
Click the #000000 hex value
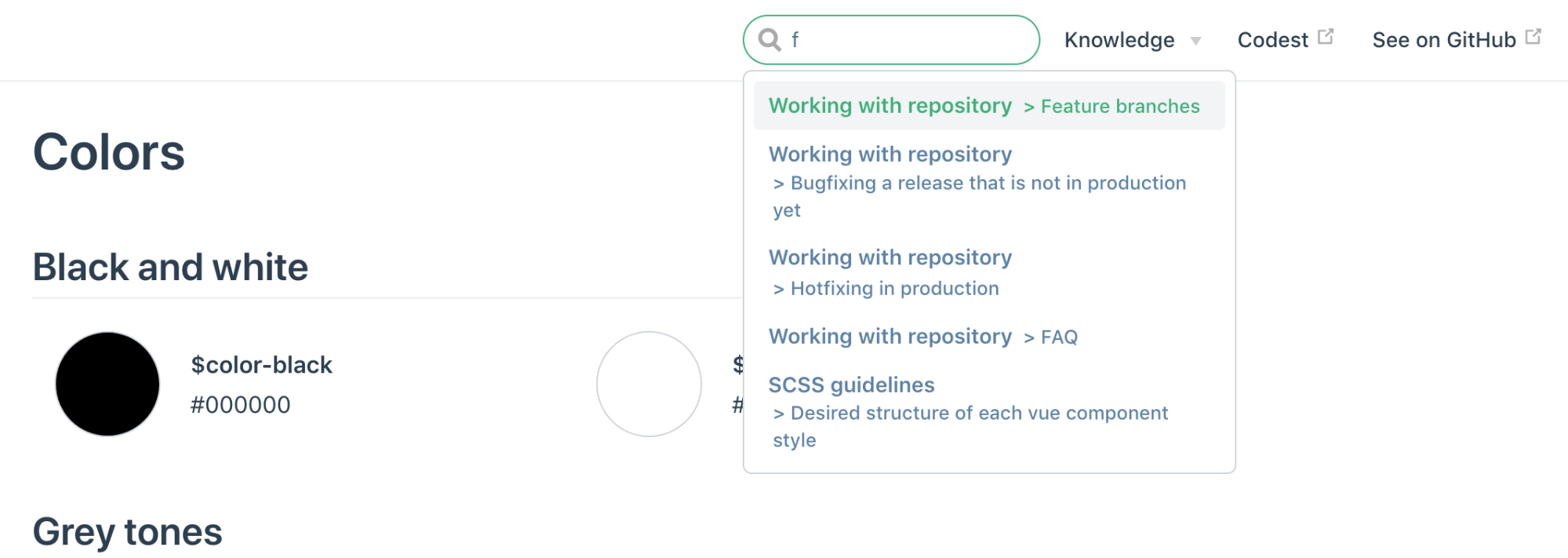tap(240, 405)
